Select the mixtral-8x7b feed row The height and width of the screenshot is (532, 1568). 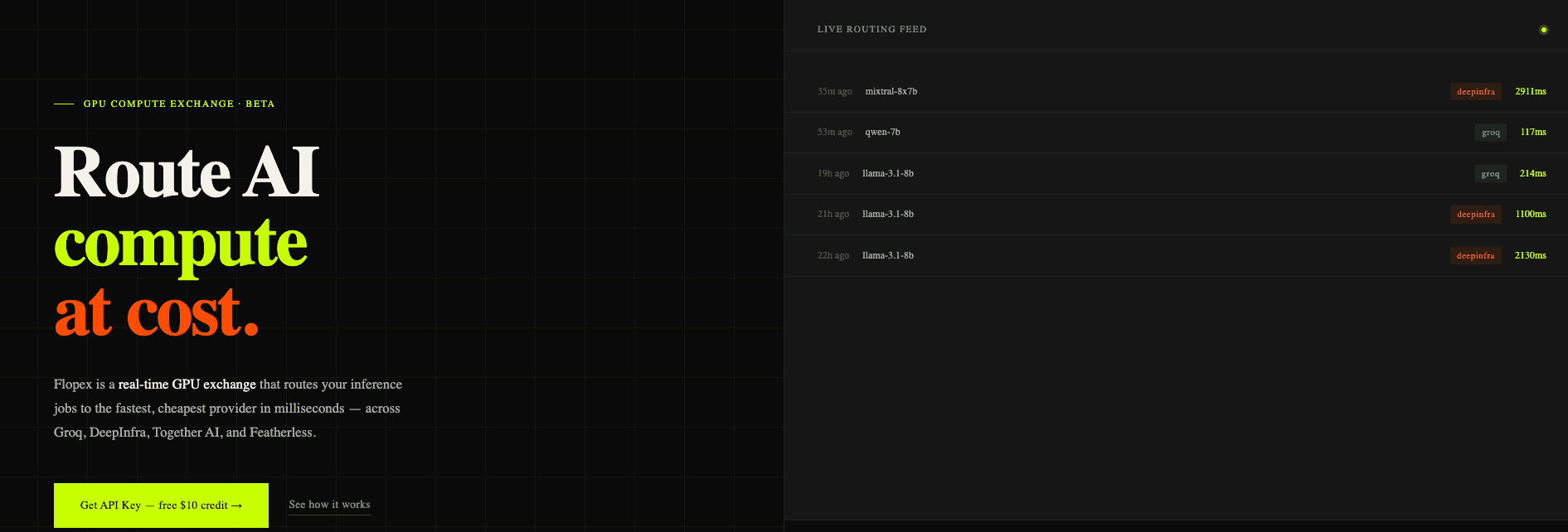point(1176,92)
